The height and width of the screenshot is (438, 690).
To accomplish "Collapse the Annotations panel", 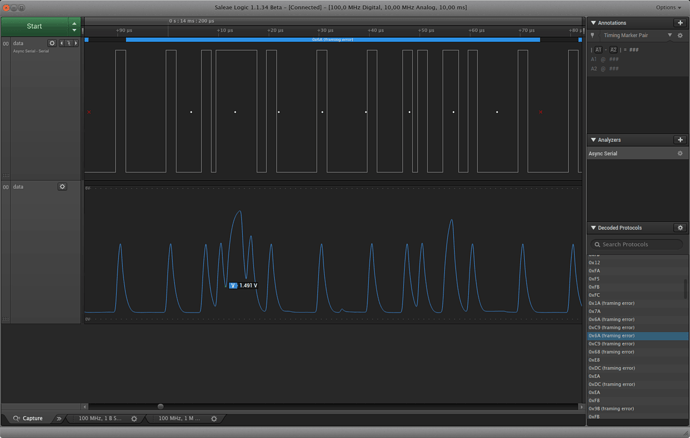I will pyautogui.click(x=593, y=23).
